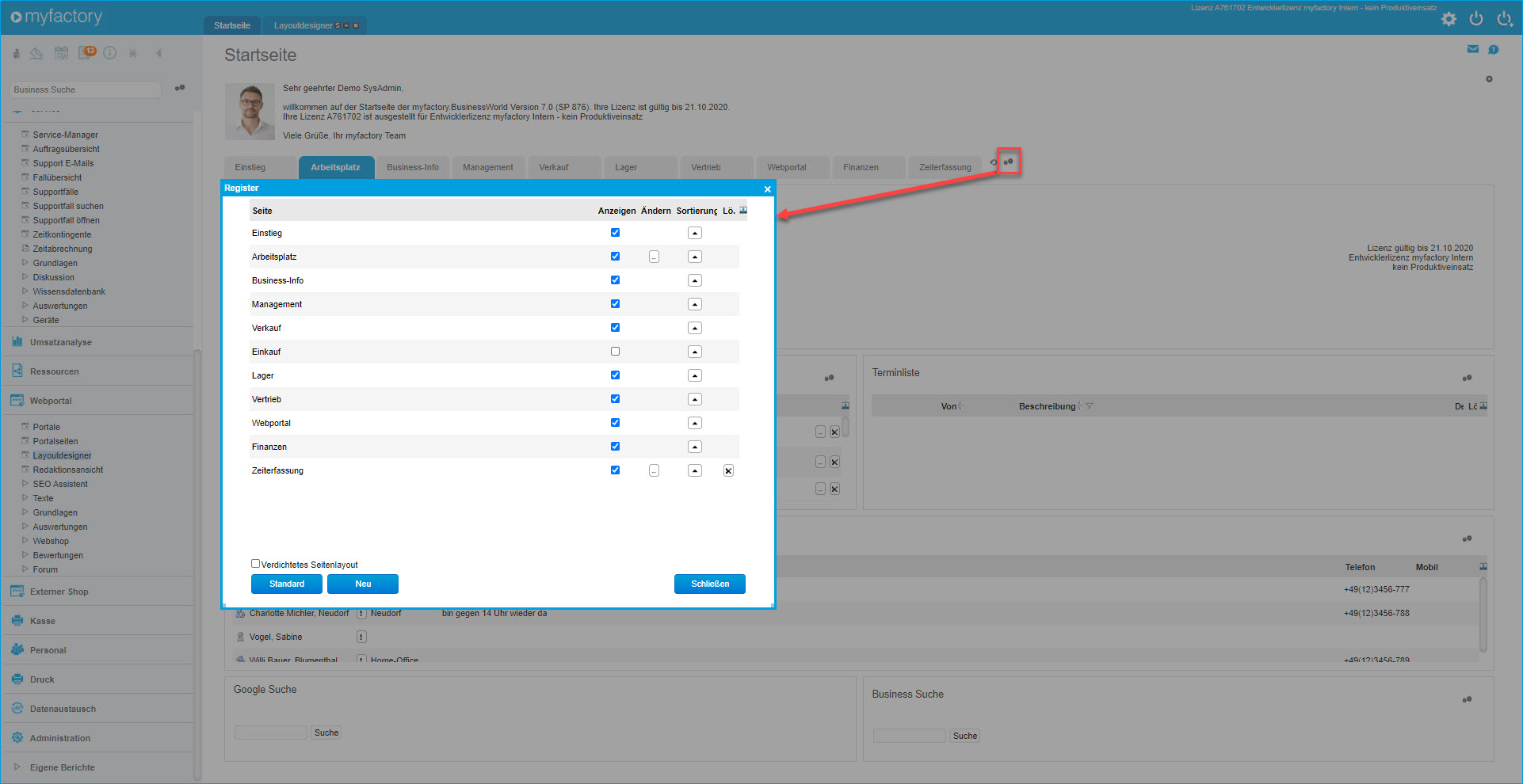The image size is (1523, 784).
Task: Click the Kasse sidebar icon
Action: click(17, 621)
